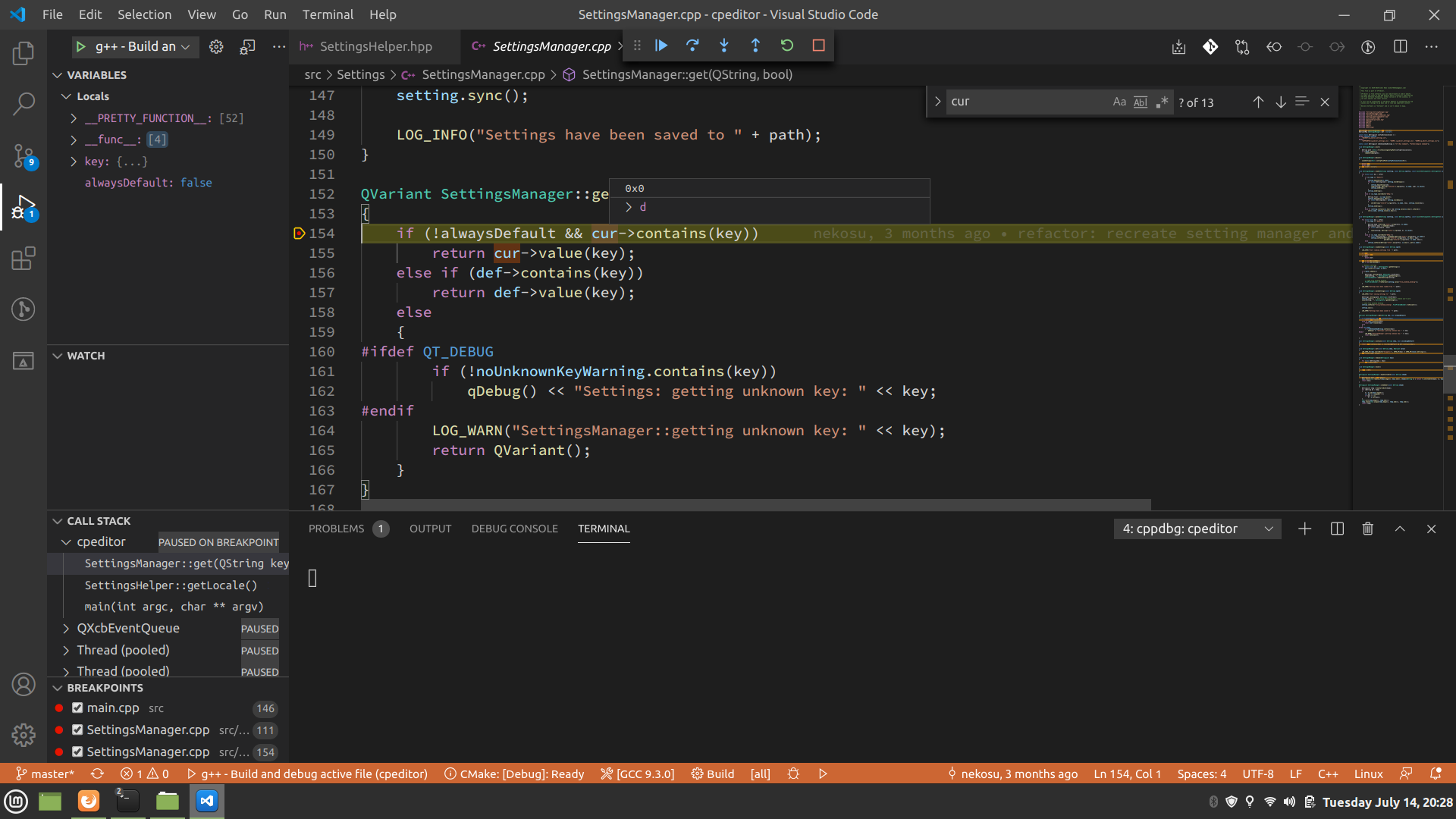Click the Step Into debug icon
The height and width of the screenshot is (819, 1456).
coord(724,45)
